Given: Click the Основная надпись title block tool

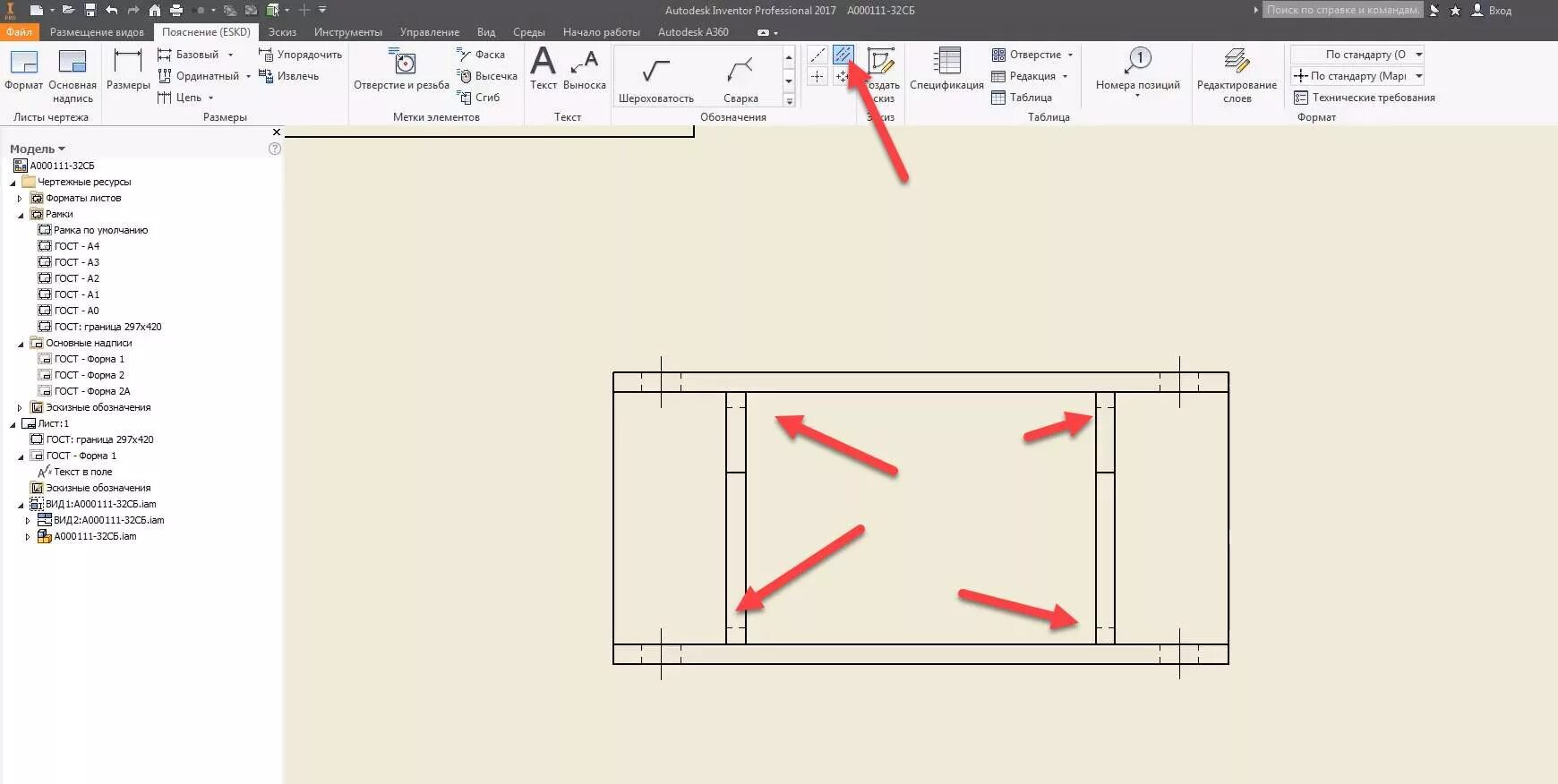Looking at the screenshot, I should click(x=73, y=76).
